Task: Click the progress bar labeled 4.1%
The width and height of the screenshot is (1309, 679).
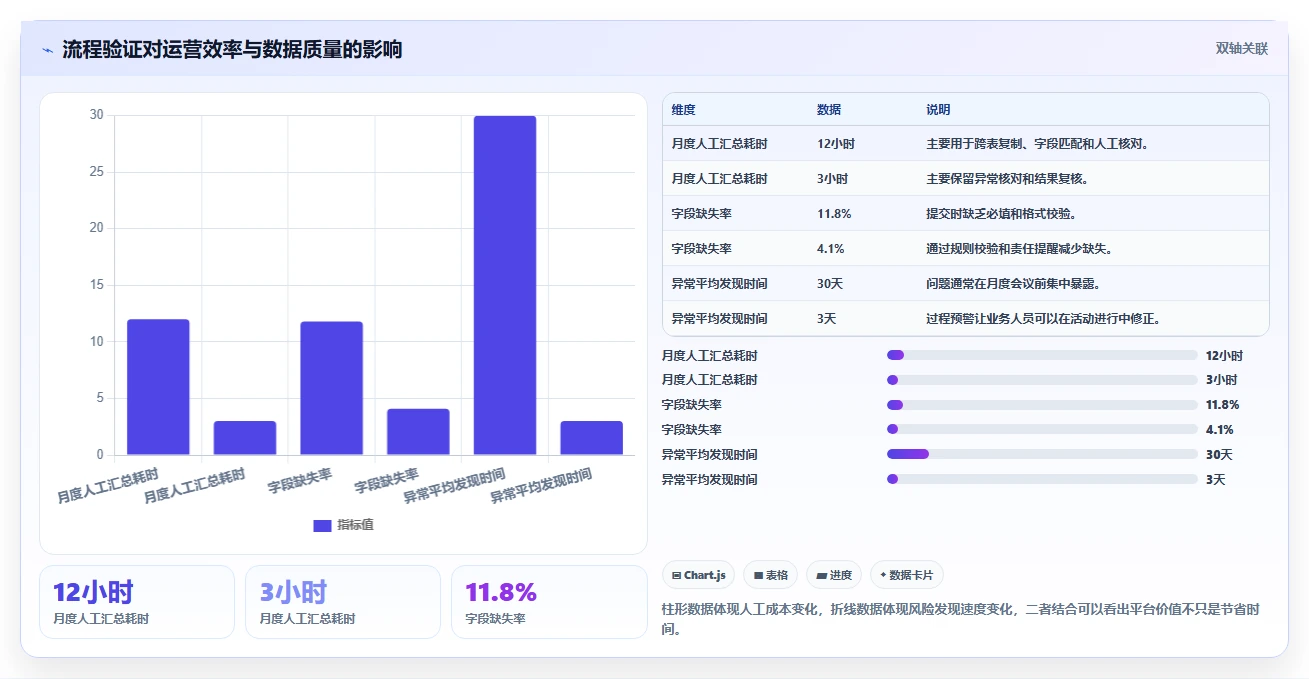Action: tap(1042, 429)
